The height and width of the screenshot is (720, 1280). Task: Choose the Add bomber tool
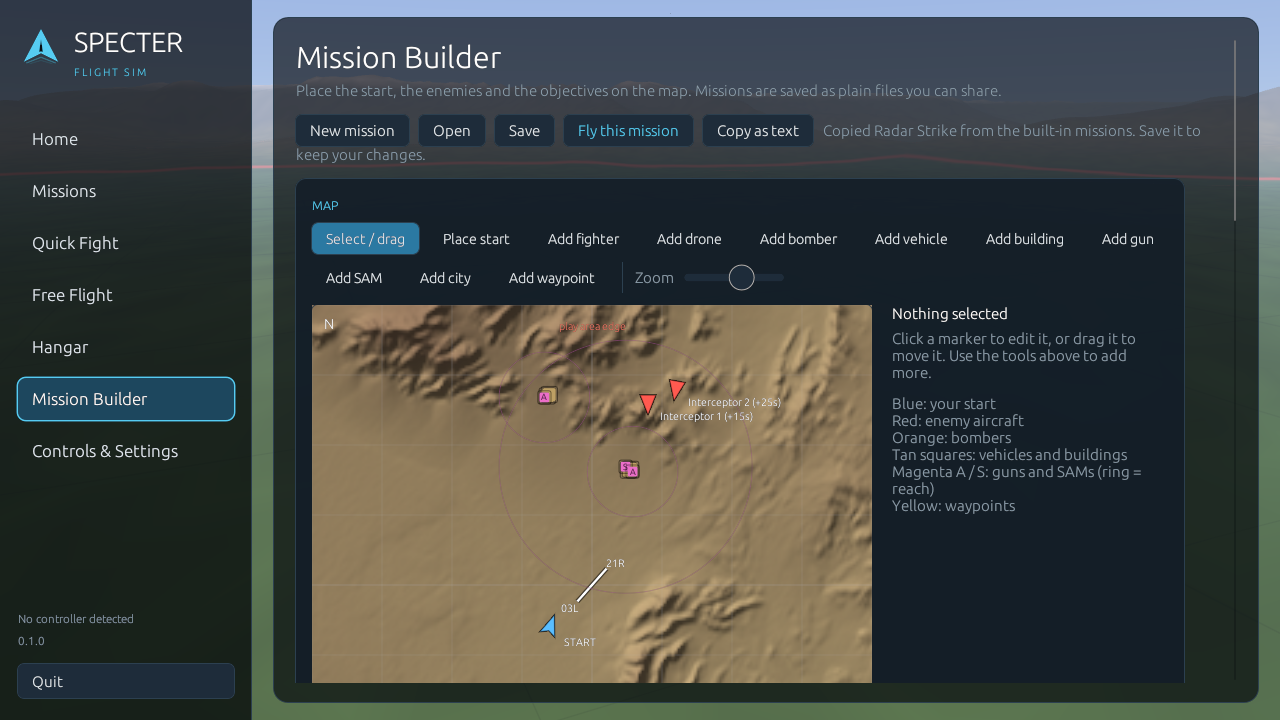pos(798,239)
